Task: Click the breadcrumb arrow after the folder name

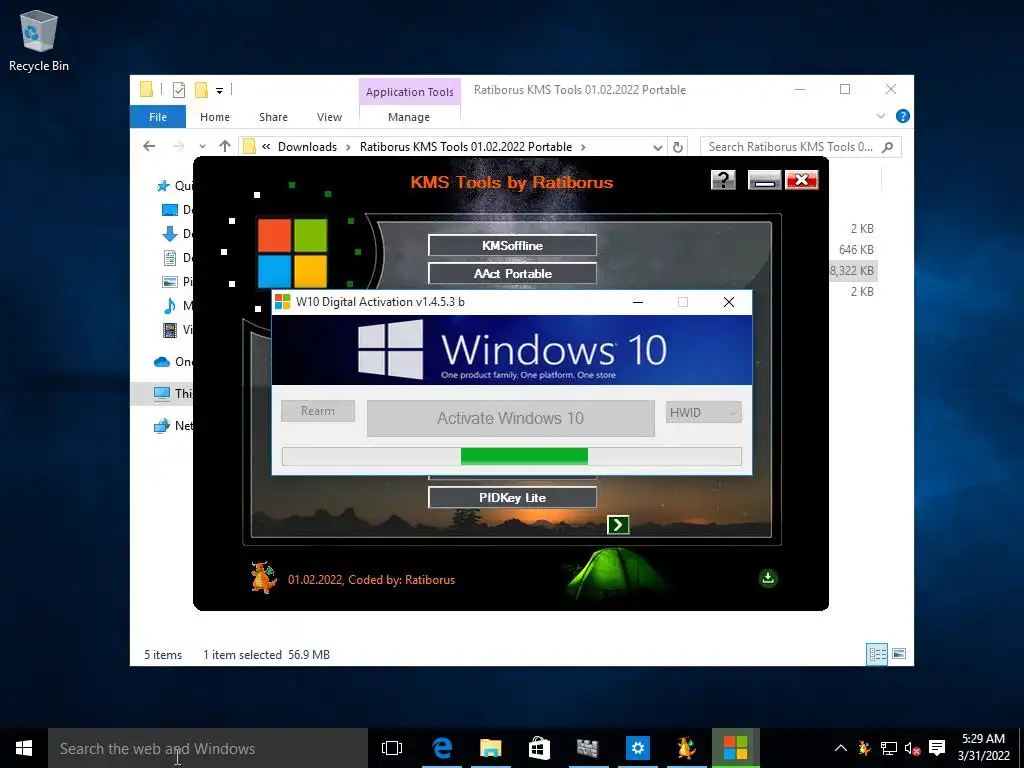Action: (583, 147)
